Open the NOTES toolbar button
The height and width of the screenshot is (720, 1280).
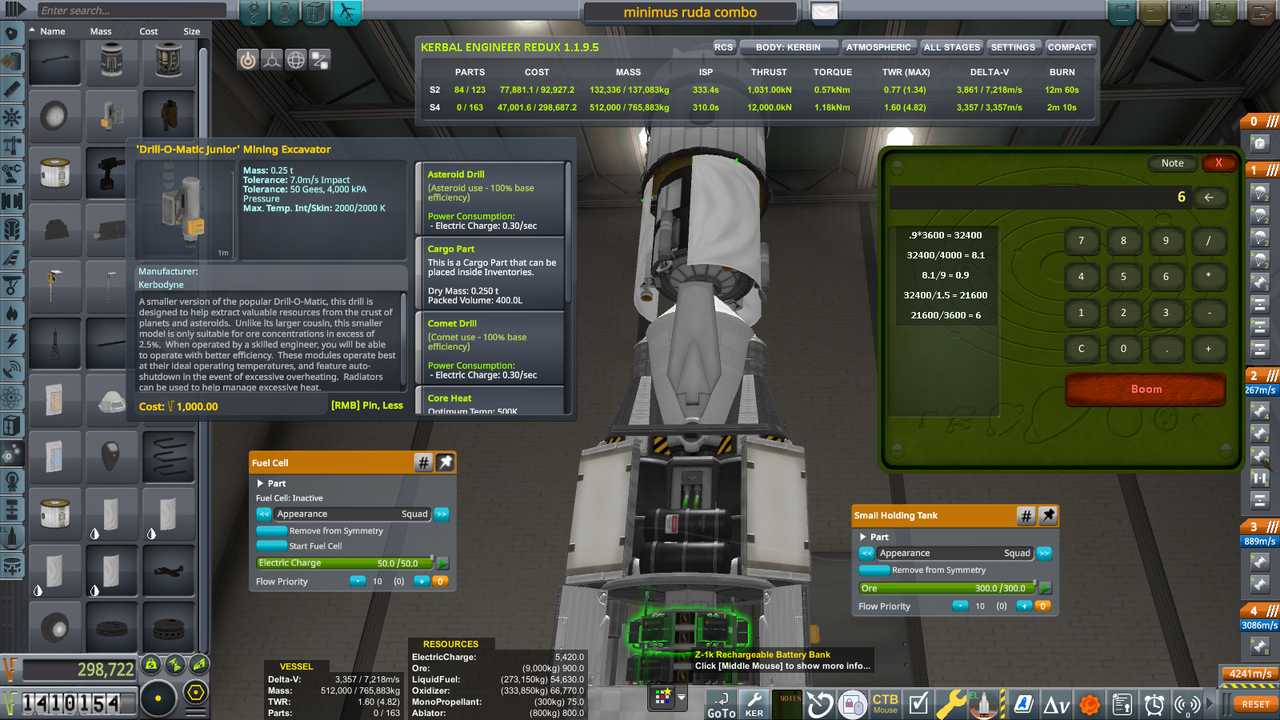(788, 704)
